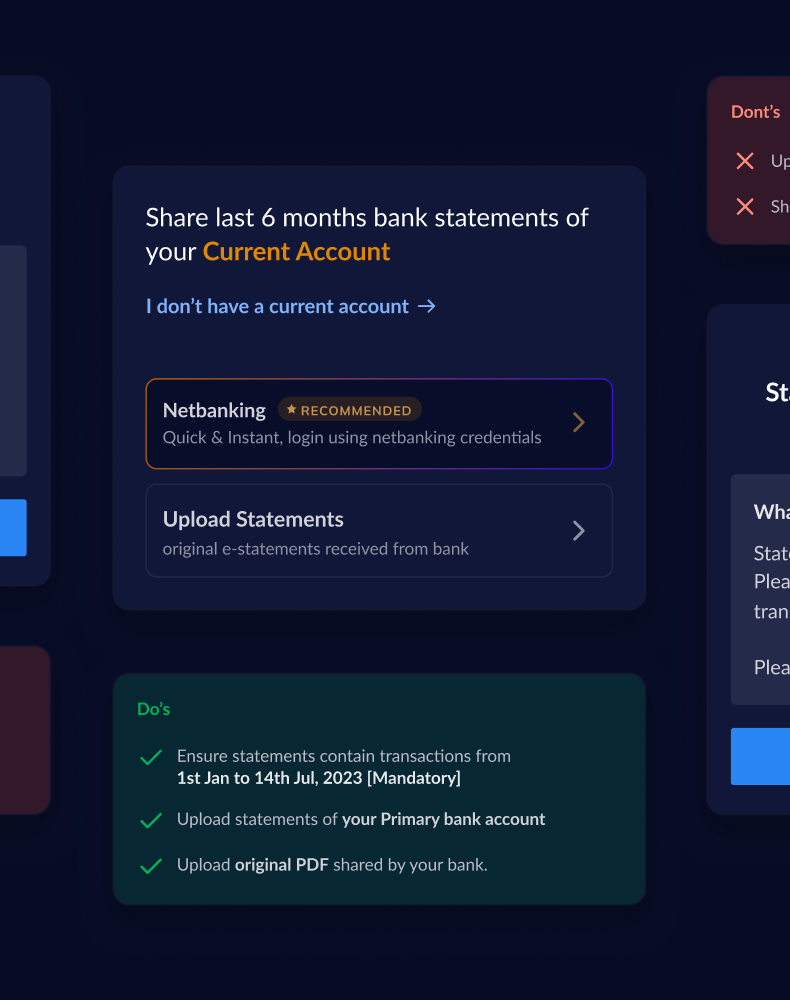Click the checkmark next to Primary bank account tip
This screenshot has height=1000, width=790.
pos(151,819)
